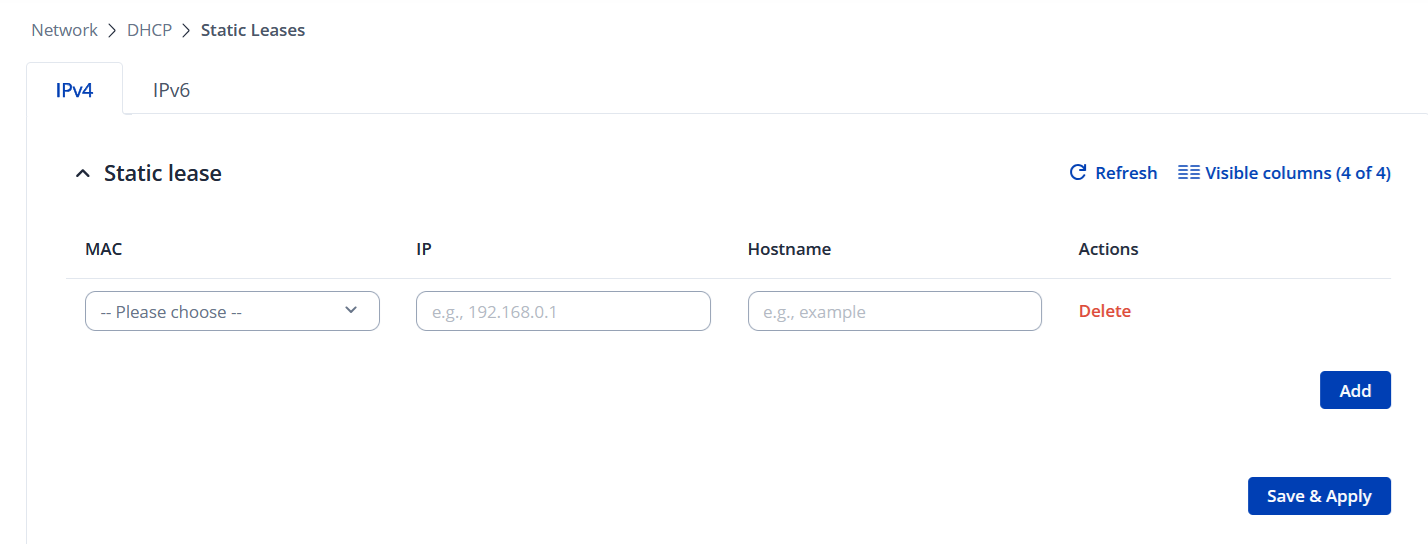Delete the static lease row

pyautogui.click(x=1104, y=311)
